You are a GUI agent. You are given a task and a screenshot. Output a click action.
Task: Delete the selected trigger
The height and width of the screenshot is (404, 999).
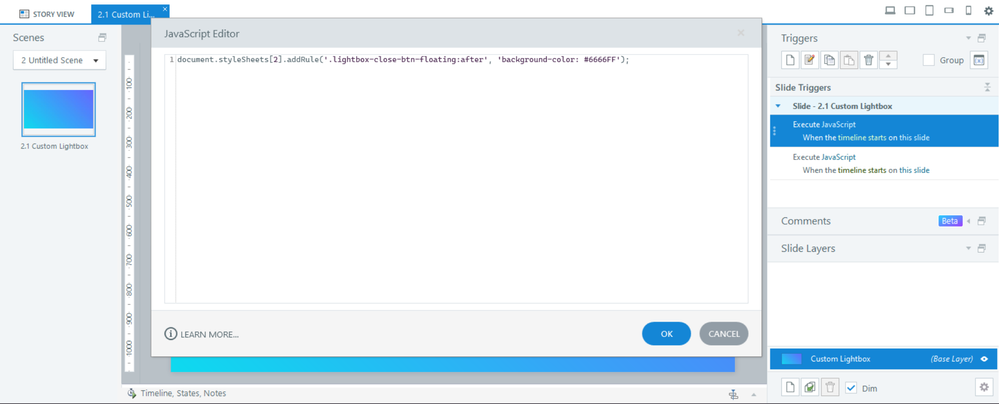[x=868, y=60]
